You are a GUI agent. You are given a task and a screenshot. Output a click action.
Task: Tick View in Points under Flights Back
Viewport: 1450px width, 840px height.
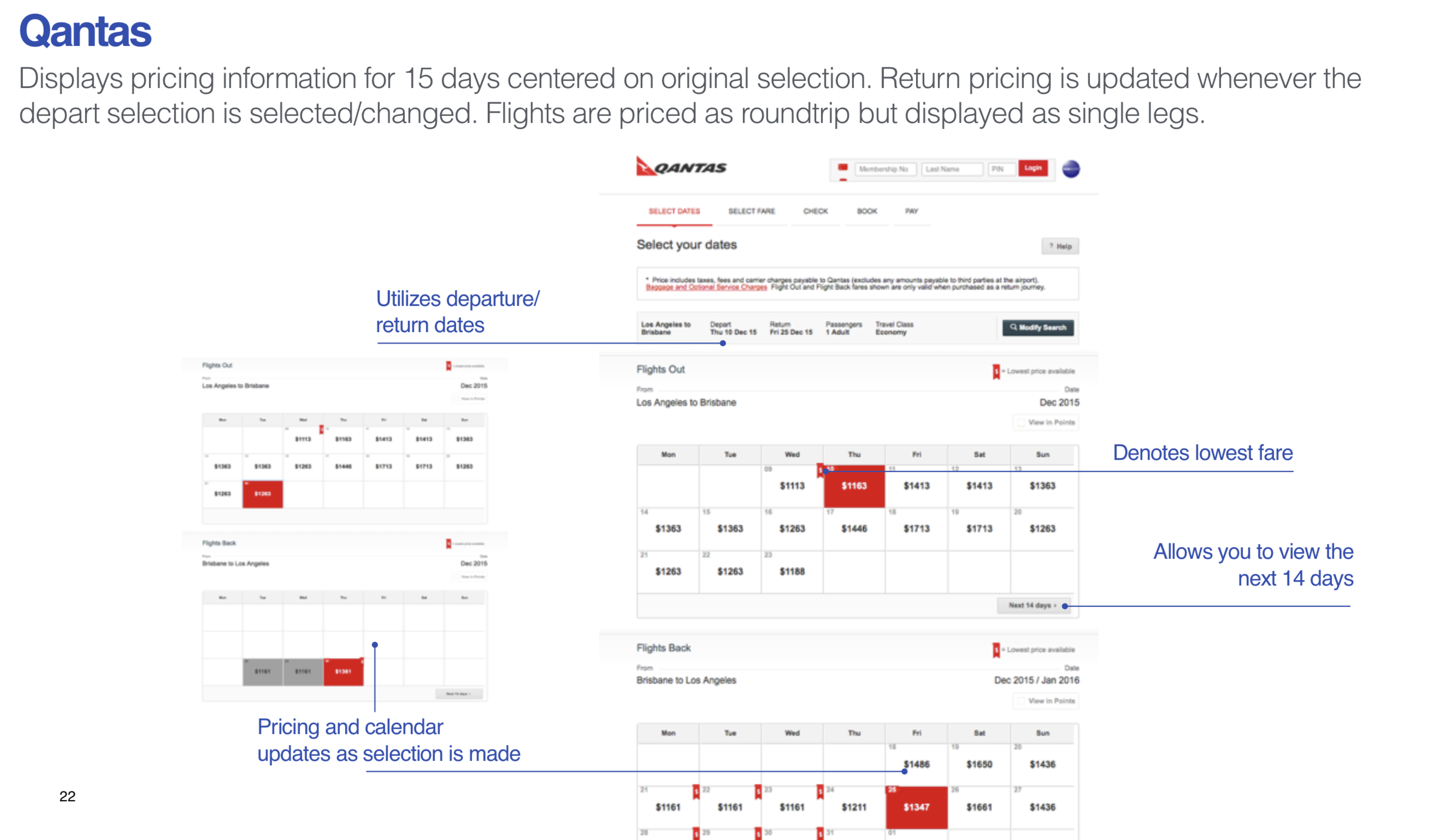(1021, 701)
